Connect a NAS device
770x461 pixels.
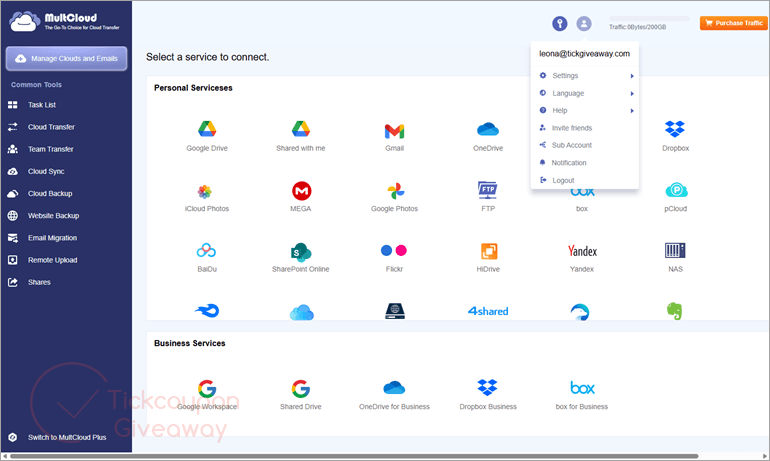coord(675,258)
